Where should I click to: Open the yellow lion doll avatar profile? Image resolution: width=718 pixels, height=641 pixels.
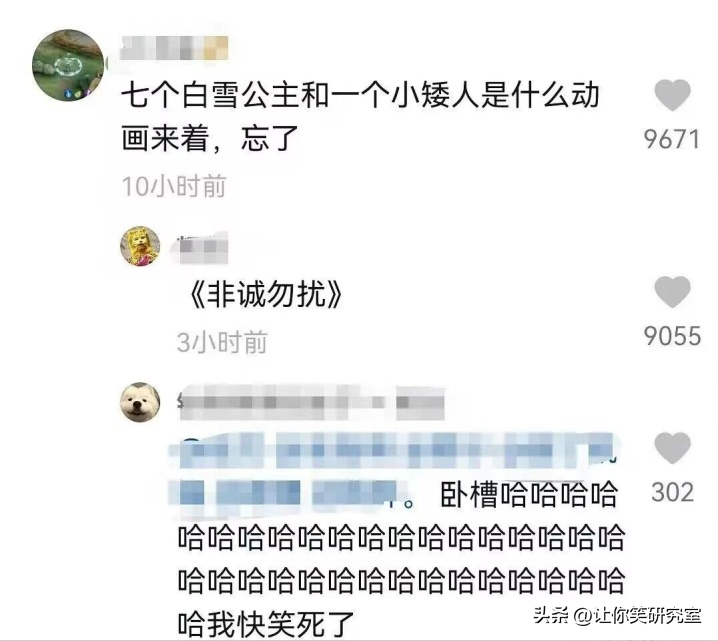click(140, 246)
